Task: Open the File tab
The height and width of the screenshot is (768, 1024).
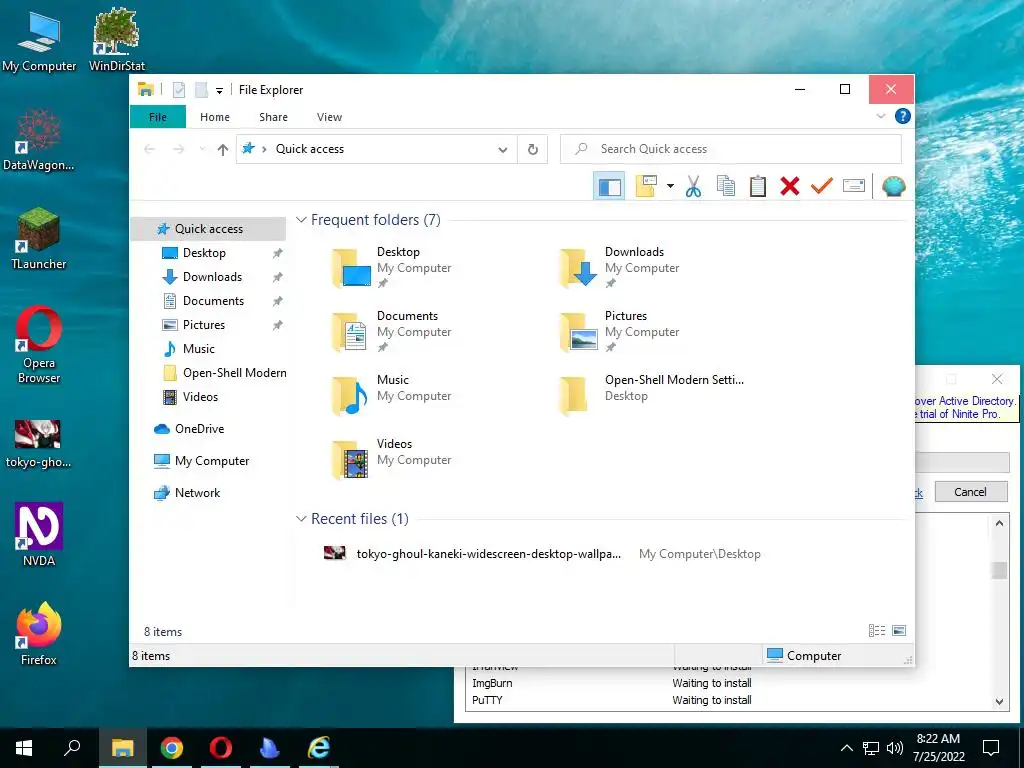Action: (158, 117)
